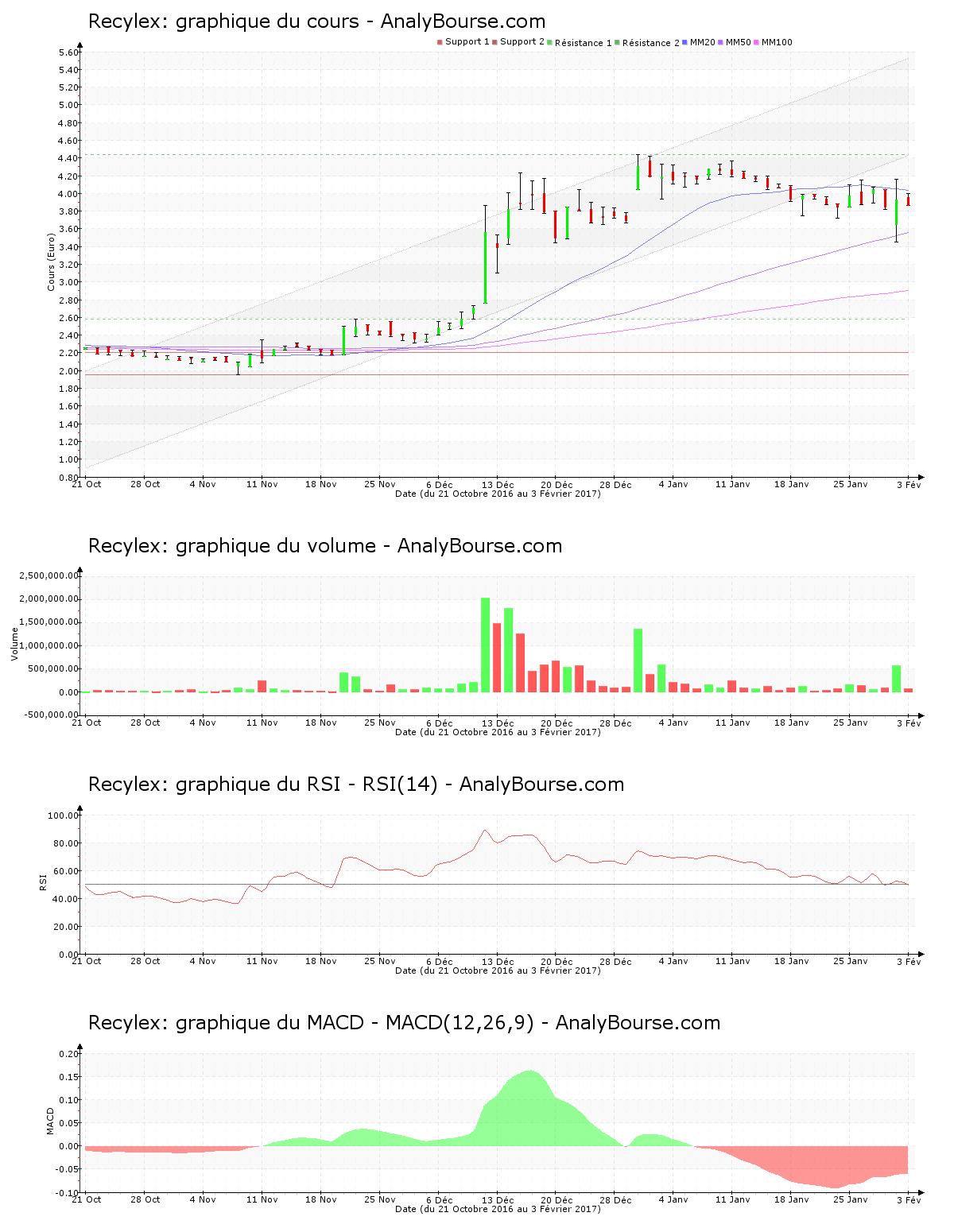Click the 'graphique du MACD - MACD(12,26,9)' title
Image resolution: width=954 pixels, height=1232 pixels.
pos(355,1023)
